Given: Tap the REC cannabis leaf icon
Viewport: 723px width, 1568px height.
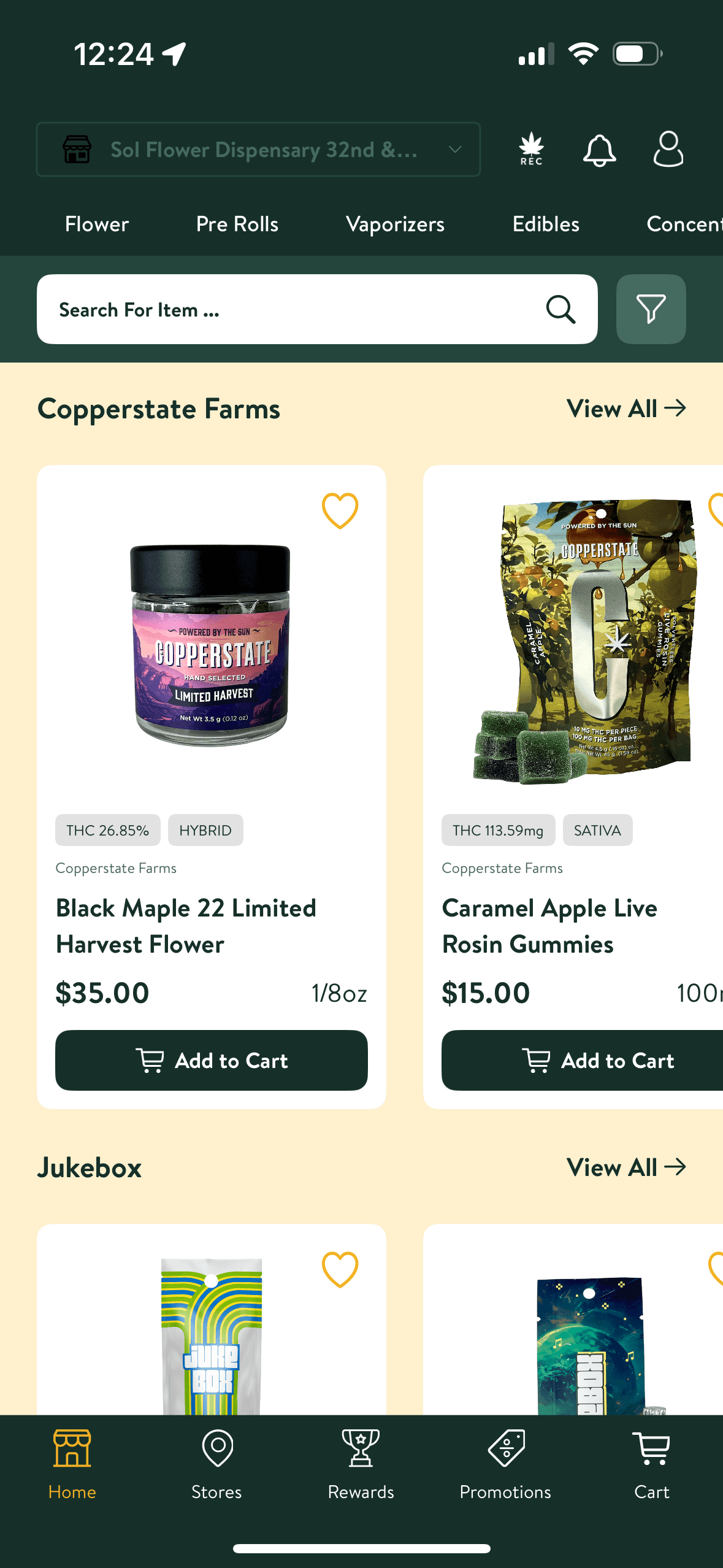Looking at the screenshot, I should 531,149.
